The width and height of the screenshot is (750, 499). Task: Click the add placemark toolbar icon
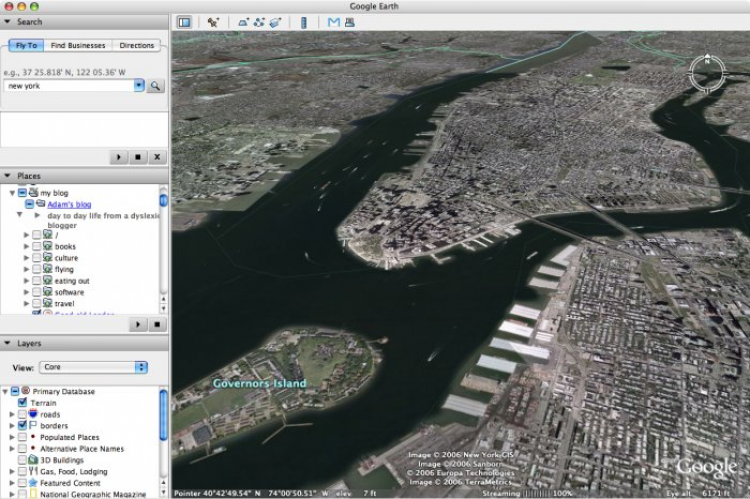click(213, 22)
